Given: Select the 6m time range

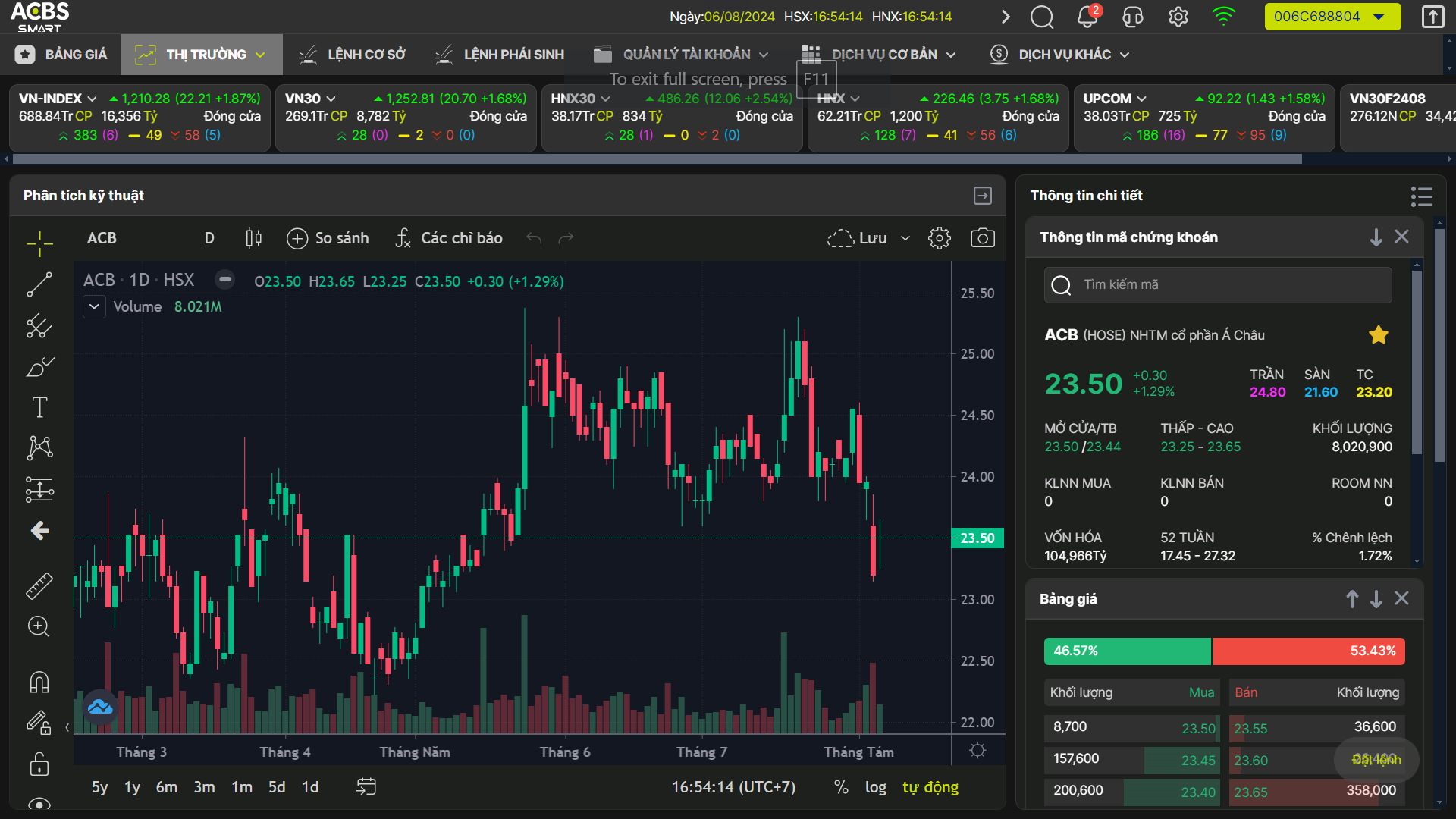Looking at the screenshot, I should 166,787.
